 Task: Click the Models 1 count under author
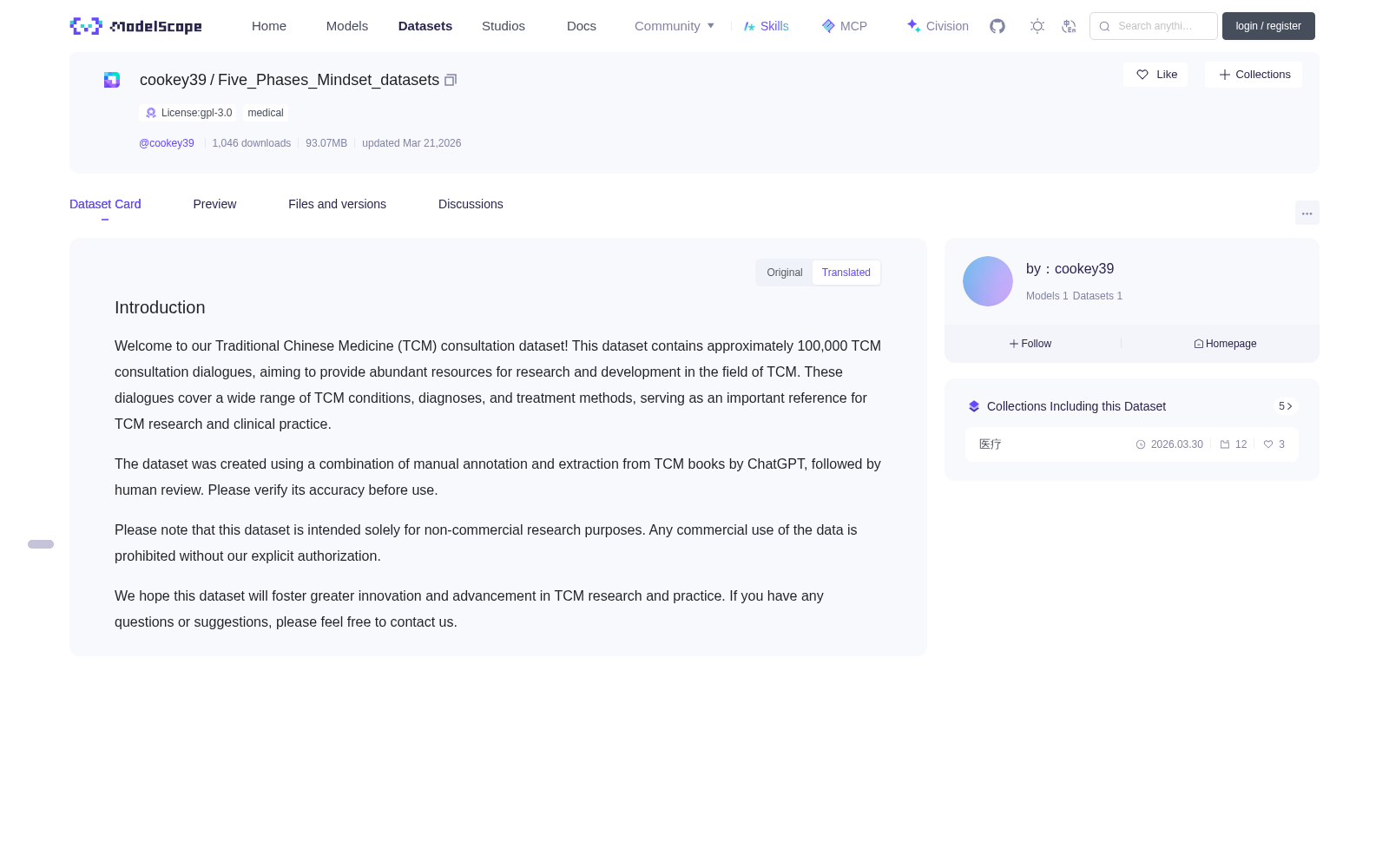[1047, 296]
